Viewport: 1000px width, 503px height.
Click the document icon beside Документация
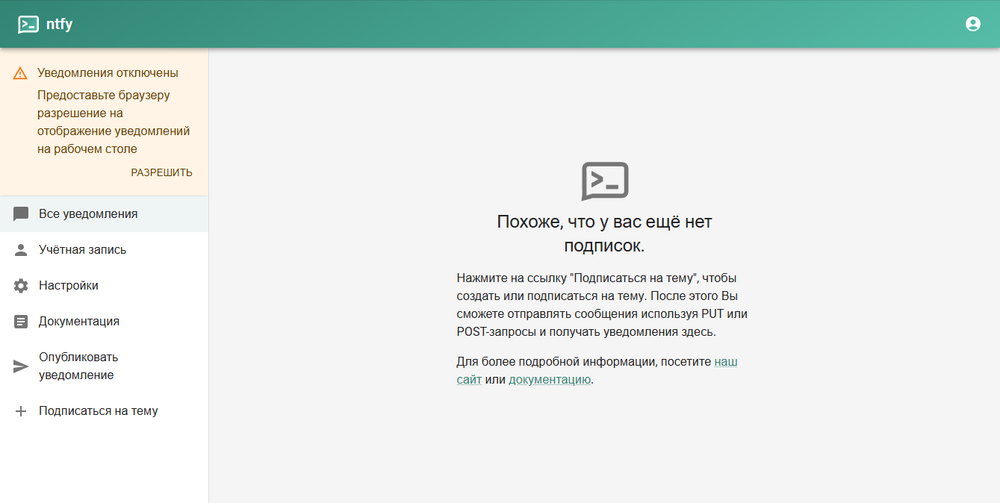click(x=20, y=321)
